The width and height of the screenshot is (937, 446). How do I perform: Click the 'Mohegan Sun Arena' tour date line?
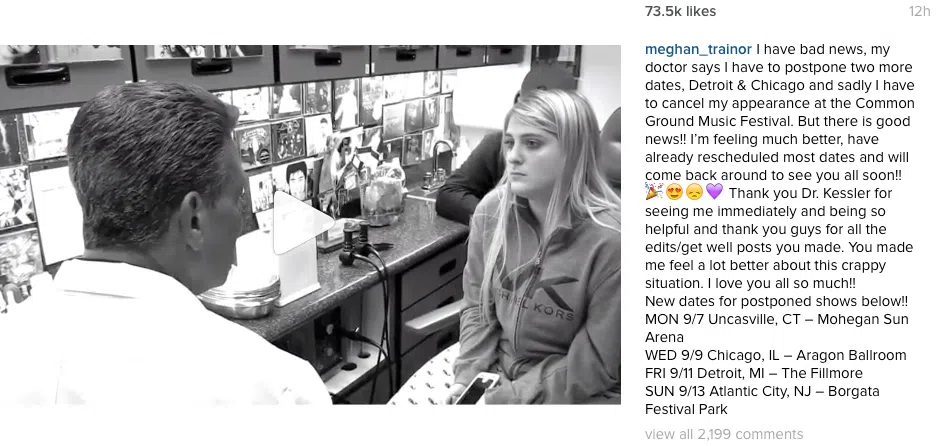click(x=776, y=328)
